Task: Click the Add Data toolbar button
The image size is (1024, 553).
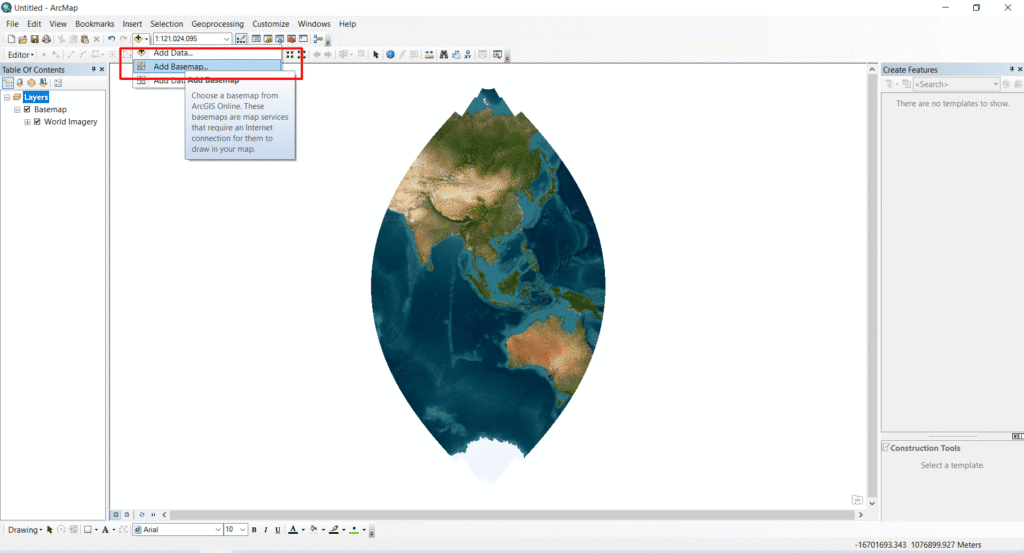Action: pyautogui.click(x=138, y=39)
